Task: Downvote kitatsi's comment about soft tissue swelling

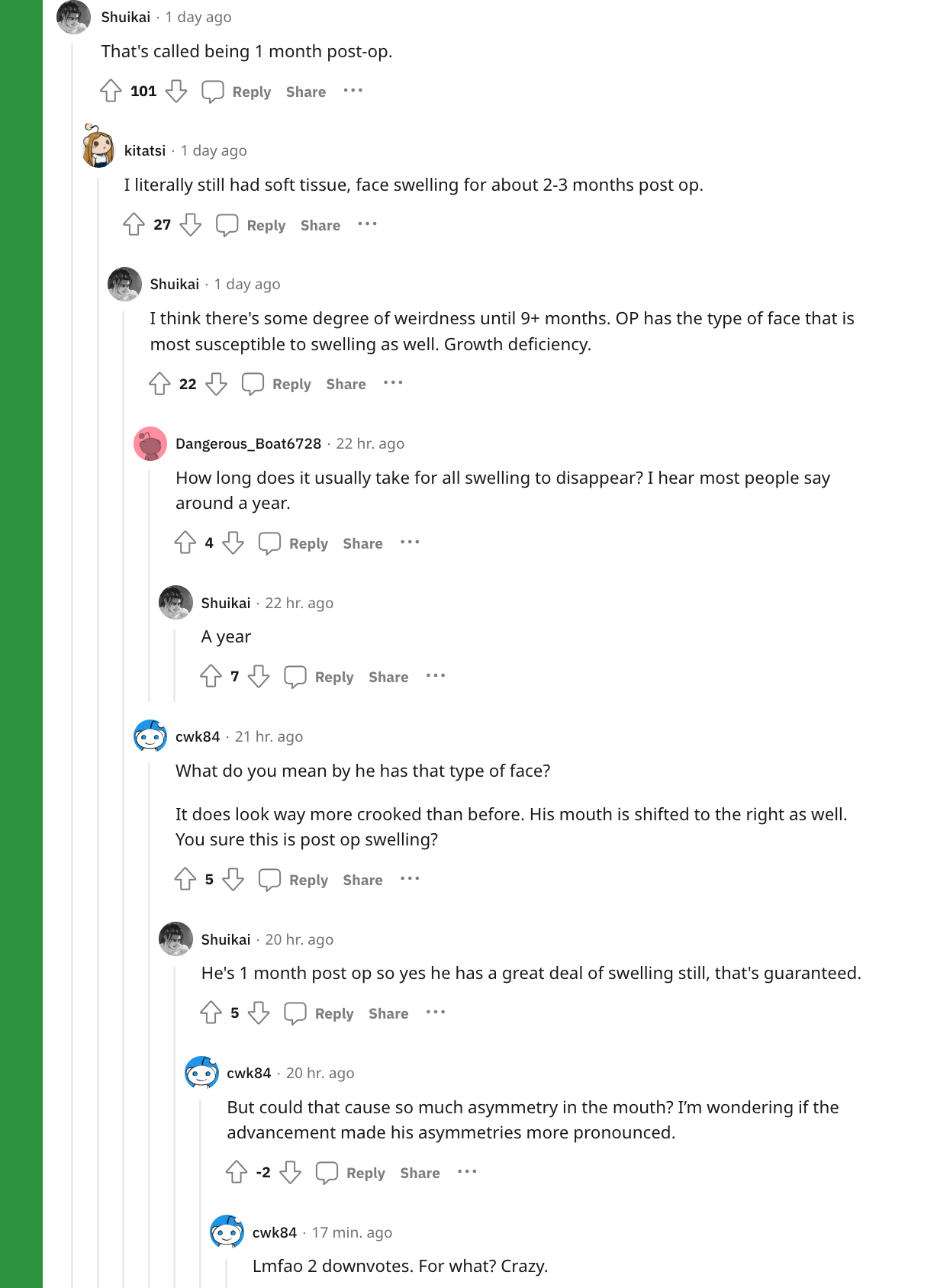Action: click(191, 224)
